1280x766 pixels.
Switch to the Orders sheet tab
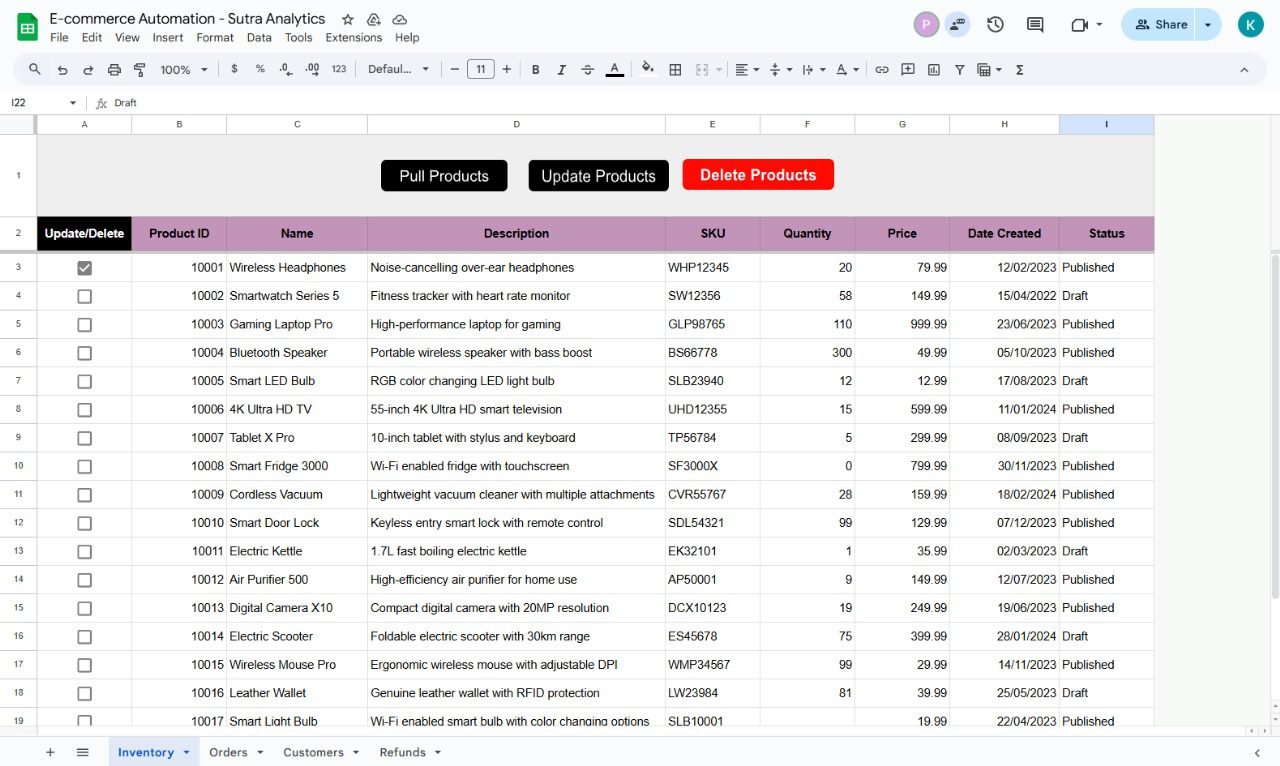[x=228, y=753]
